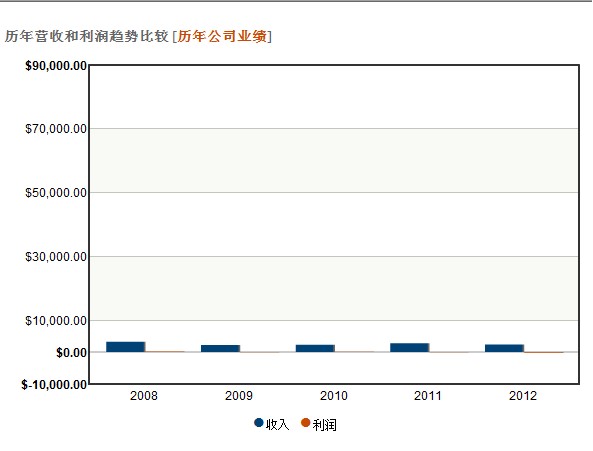Click the $50,000.00 axis label
The width and height of the screenshot is (593, 451).
pos(56,193)
